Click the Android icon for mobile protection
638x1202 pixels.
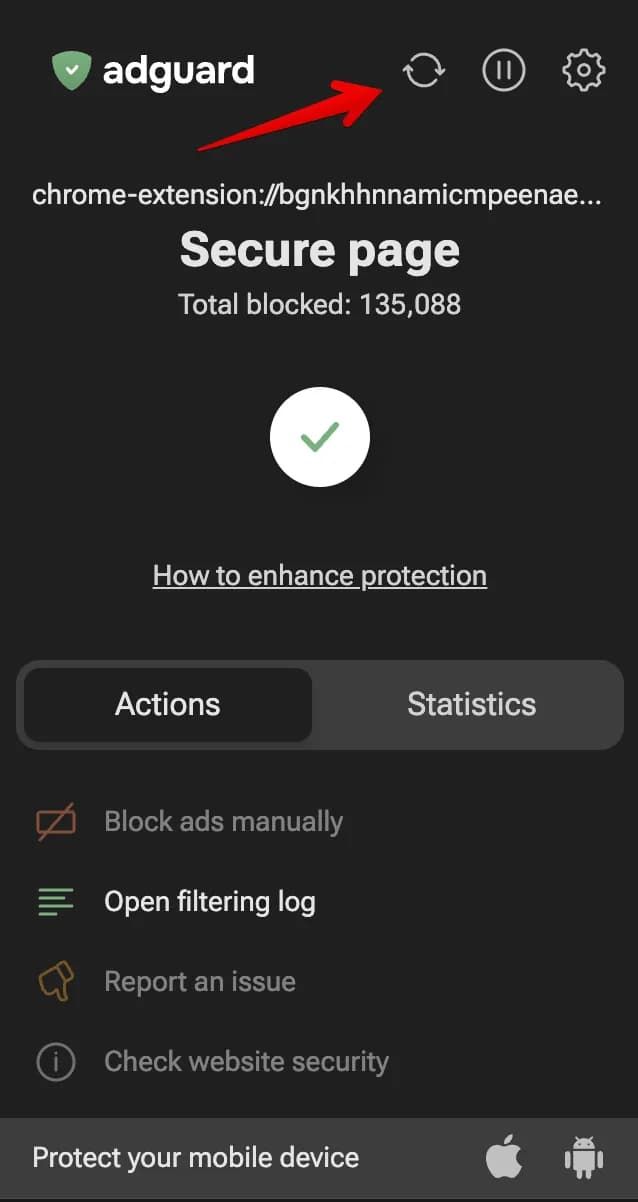point(583,1157)
